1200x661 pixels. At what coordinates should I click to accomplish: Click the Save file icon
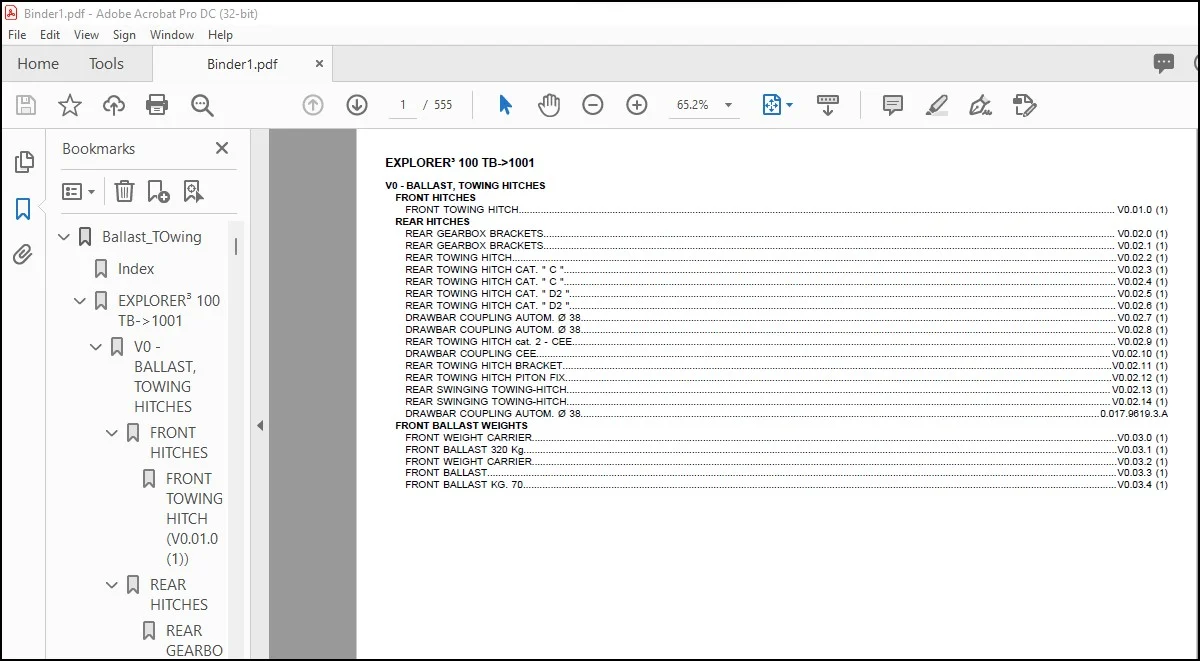(26, 105)
